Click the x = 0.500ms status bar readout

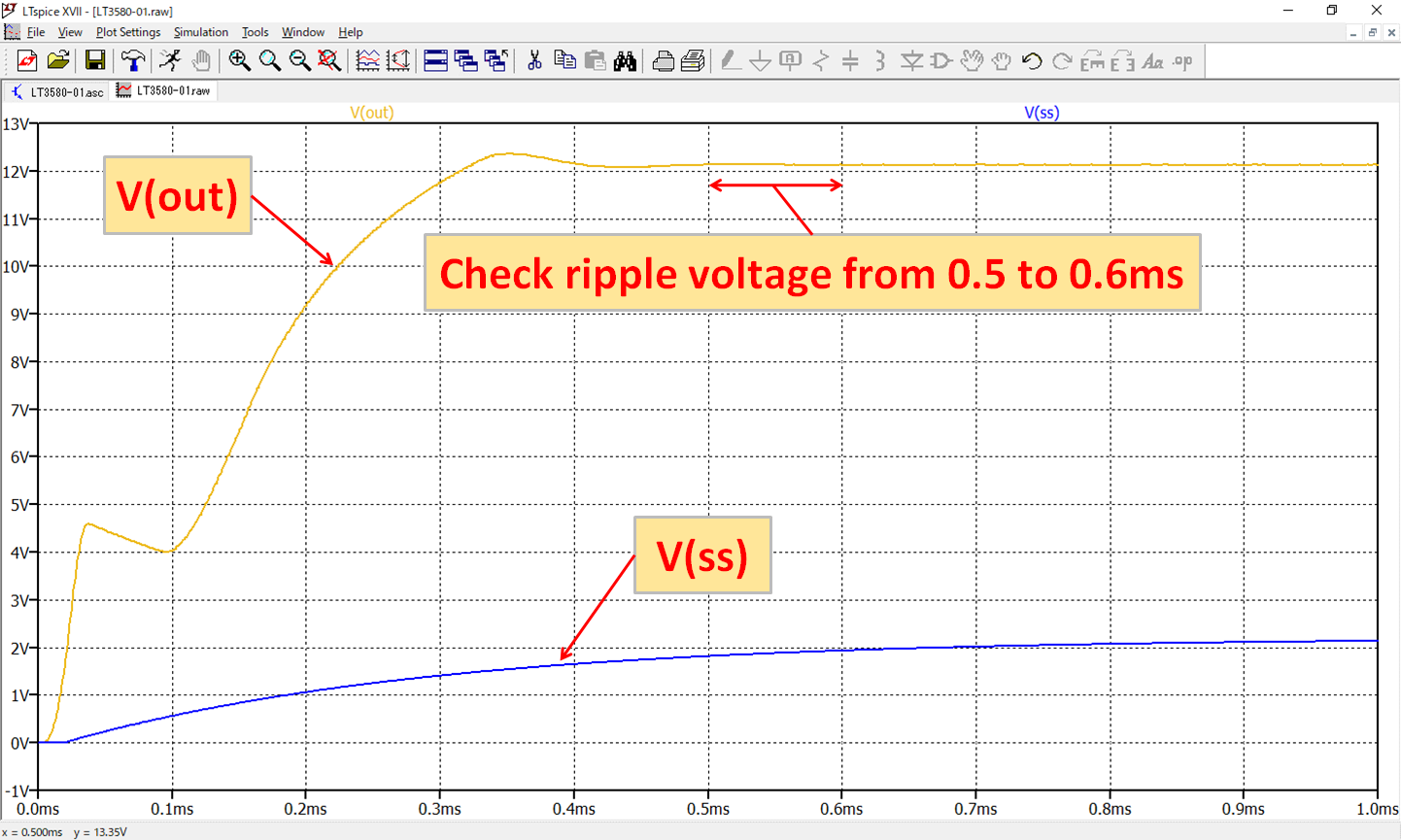pos(34,831)
